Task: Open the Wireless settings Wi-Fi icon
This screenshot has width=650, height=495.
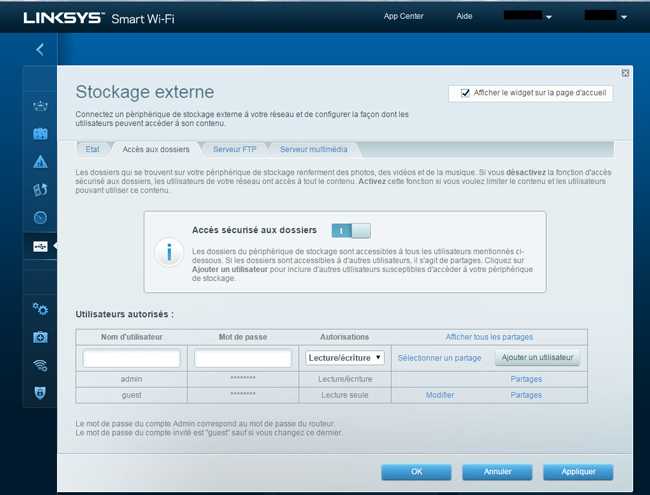Action: [40, 365]
